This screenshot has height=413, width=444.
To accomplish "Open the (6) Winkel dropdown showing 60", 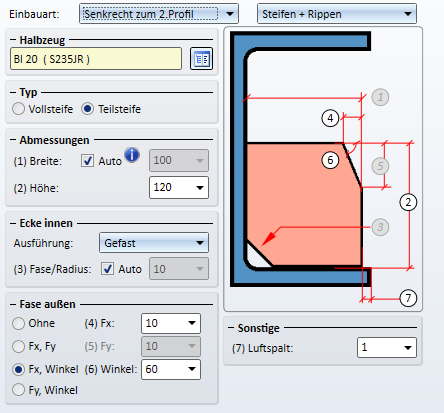I will coord(171,369).
